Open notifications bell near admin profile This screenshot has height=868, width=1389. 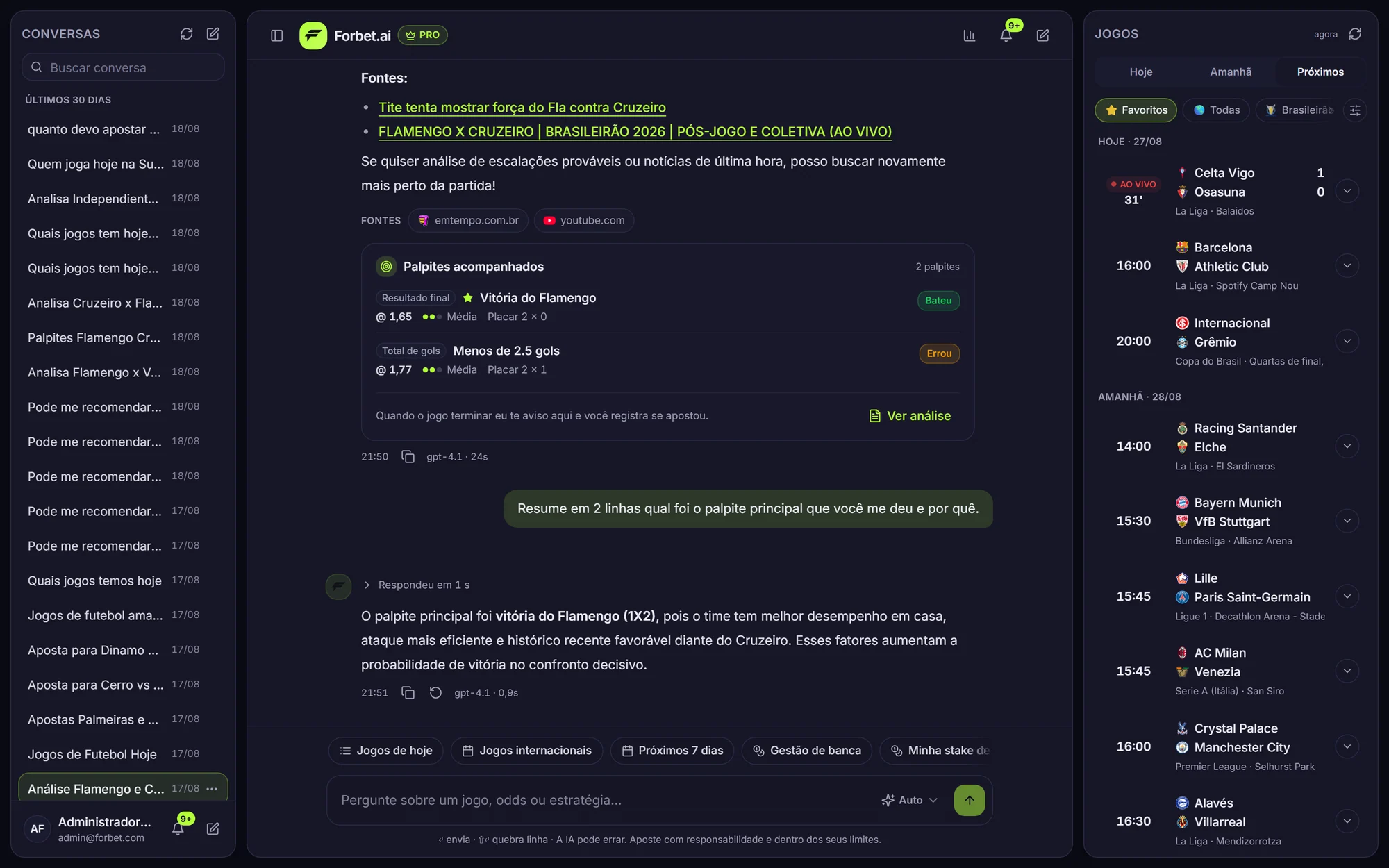[178, 828]
